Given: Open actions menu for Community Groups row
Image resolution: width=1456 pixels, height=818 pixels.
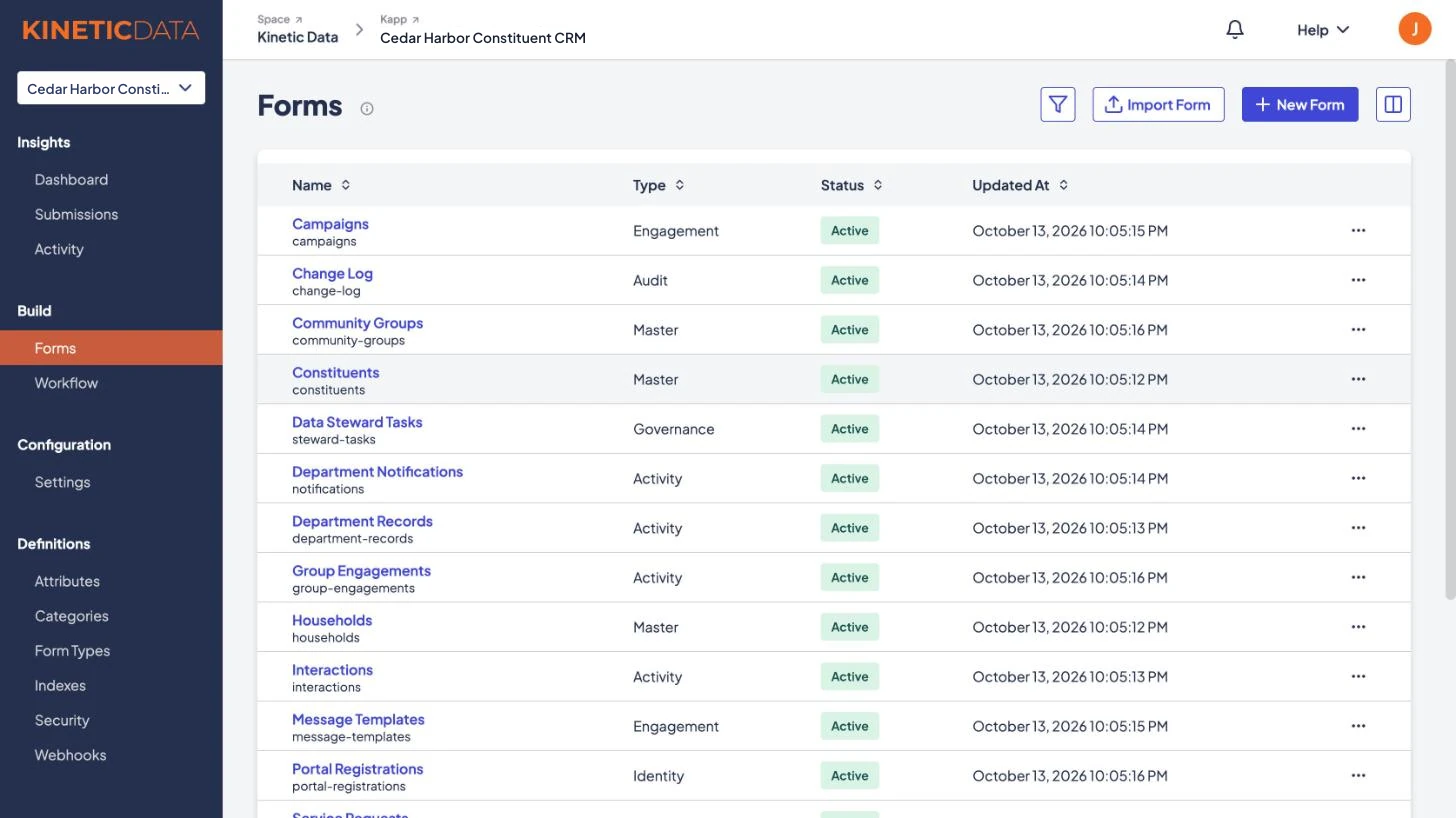Looking at the screenshot, I should click(1358, 330).
